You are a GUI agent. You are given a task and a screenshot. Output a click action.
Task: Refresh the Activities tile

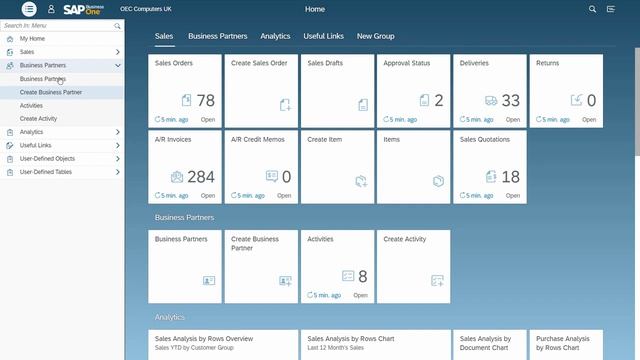pyautogui.click(x=310, y=295)
